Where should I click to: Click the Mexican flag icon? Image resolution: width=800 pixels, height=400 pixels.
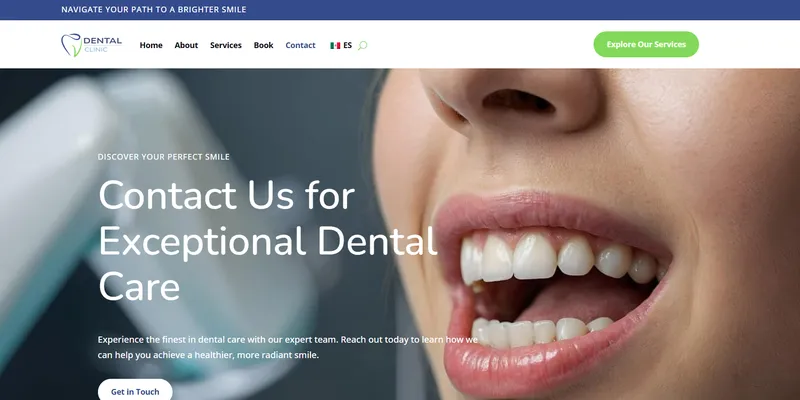point(335,45)
